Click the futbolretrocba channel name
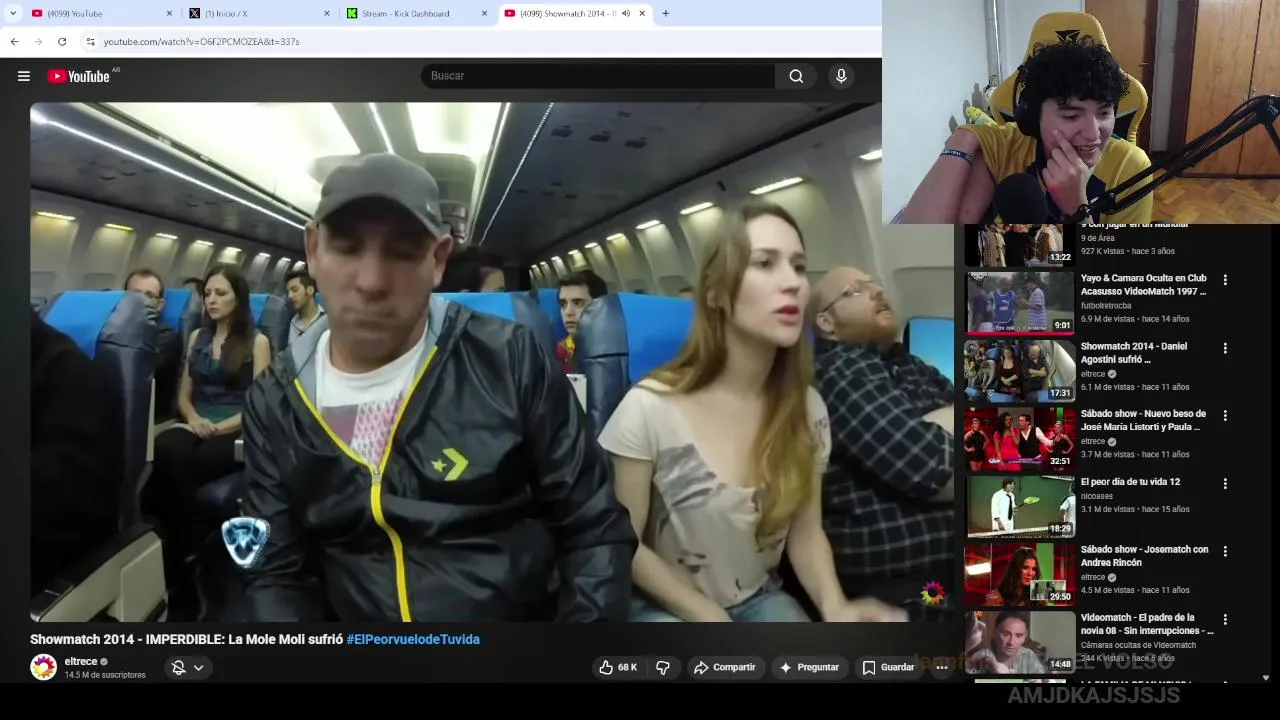 (1106, 306)
